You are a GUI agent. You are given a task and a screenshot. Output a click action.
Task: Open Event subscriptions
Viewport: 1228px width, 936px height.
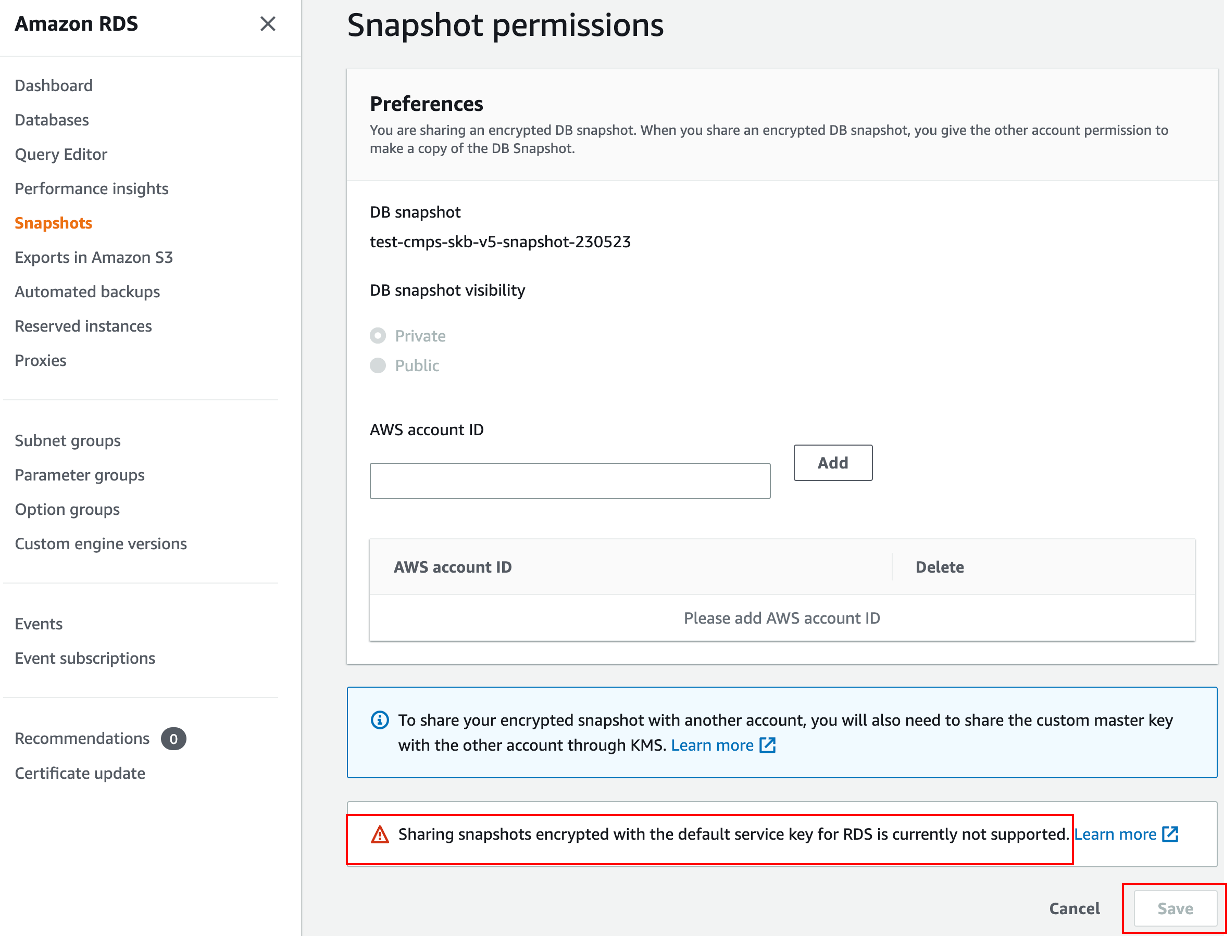click(x=85, y=658)
